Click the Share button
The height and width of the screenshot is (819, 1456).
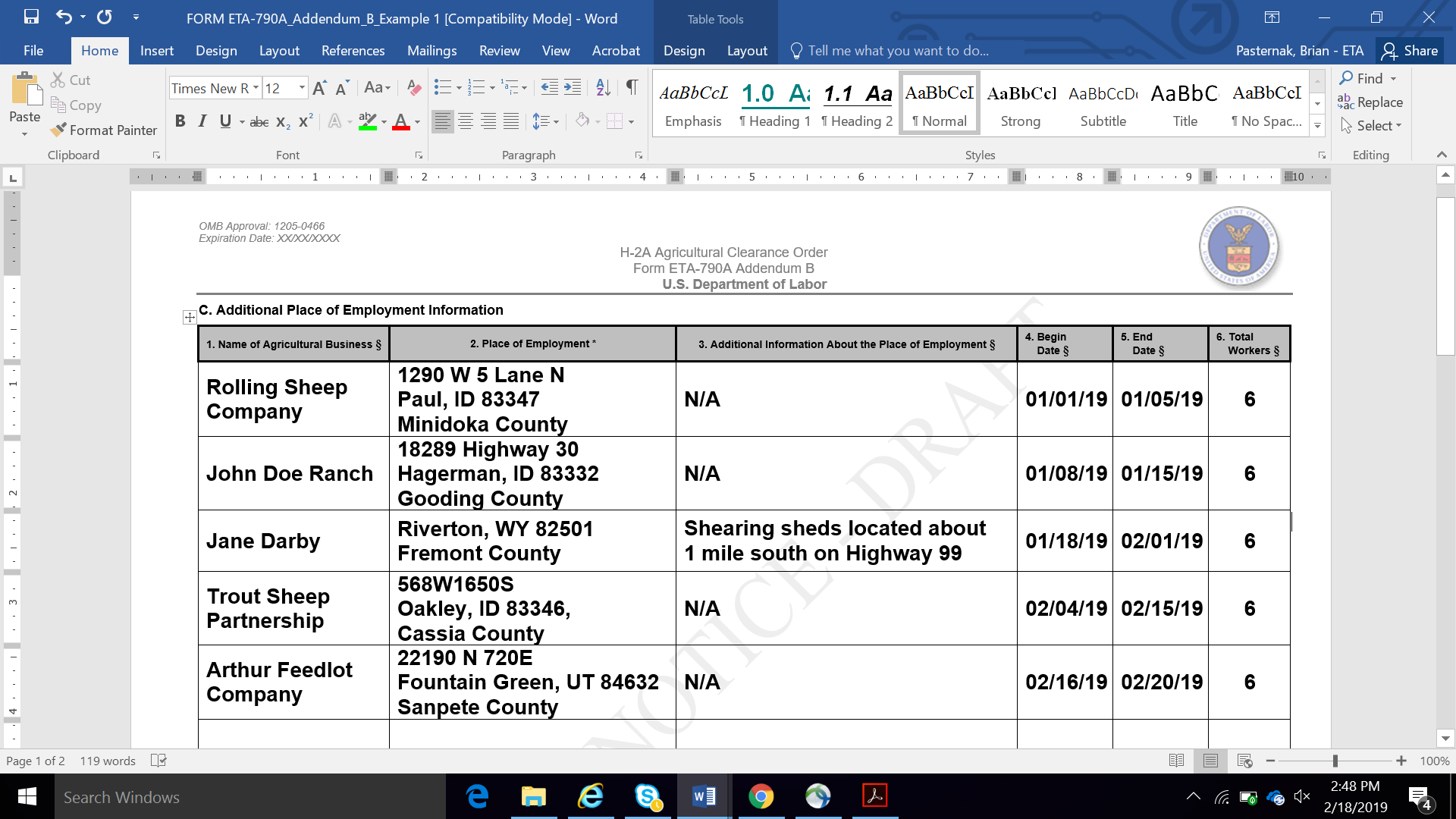(1410, 51)
